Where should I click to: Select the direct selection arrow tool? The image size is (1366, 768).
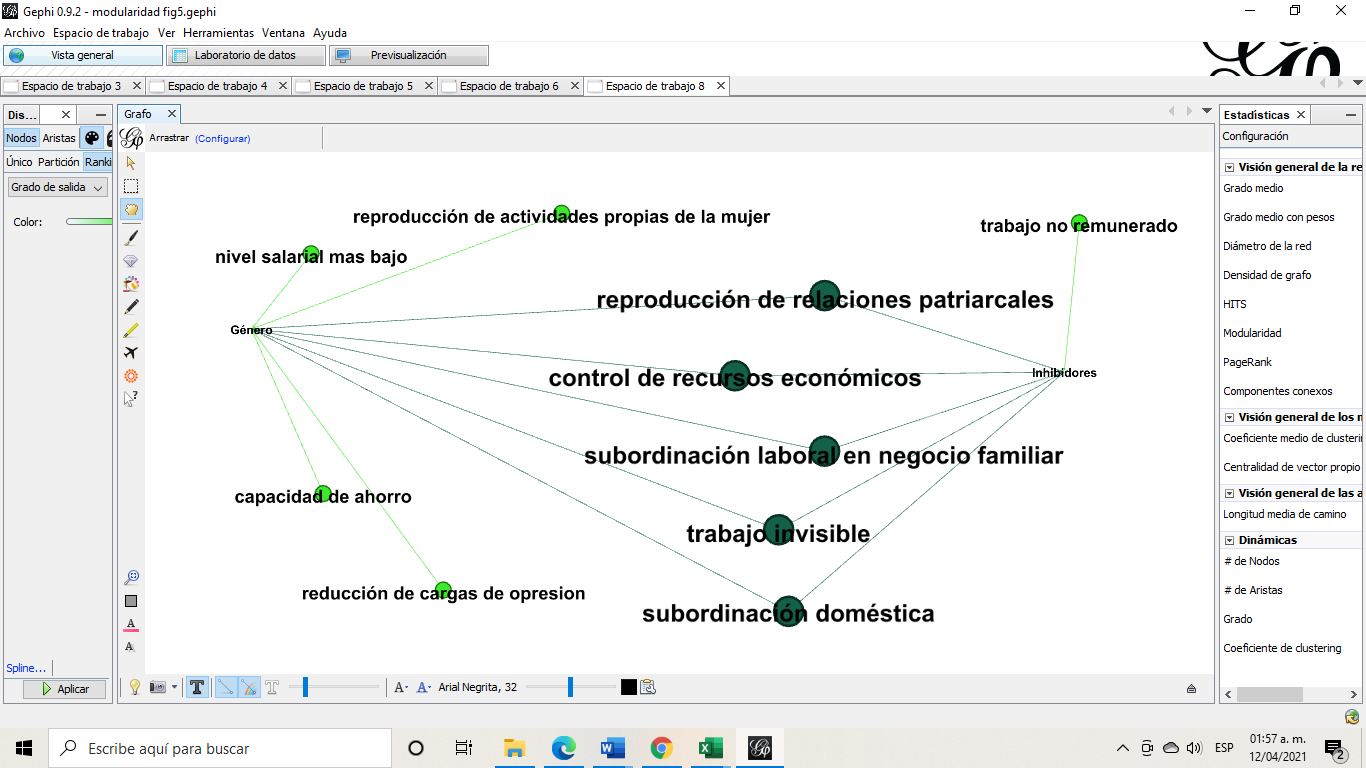click(x=131, y=162)
